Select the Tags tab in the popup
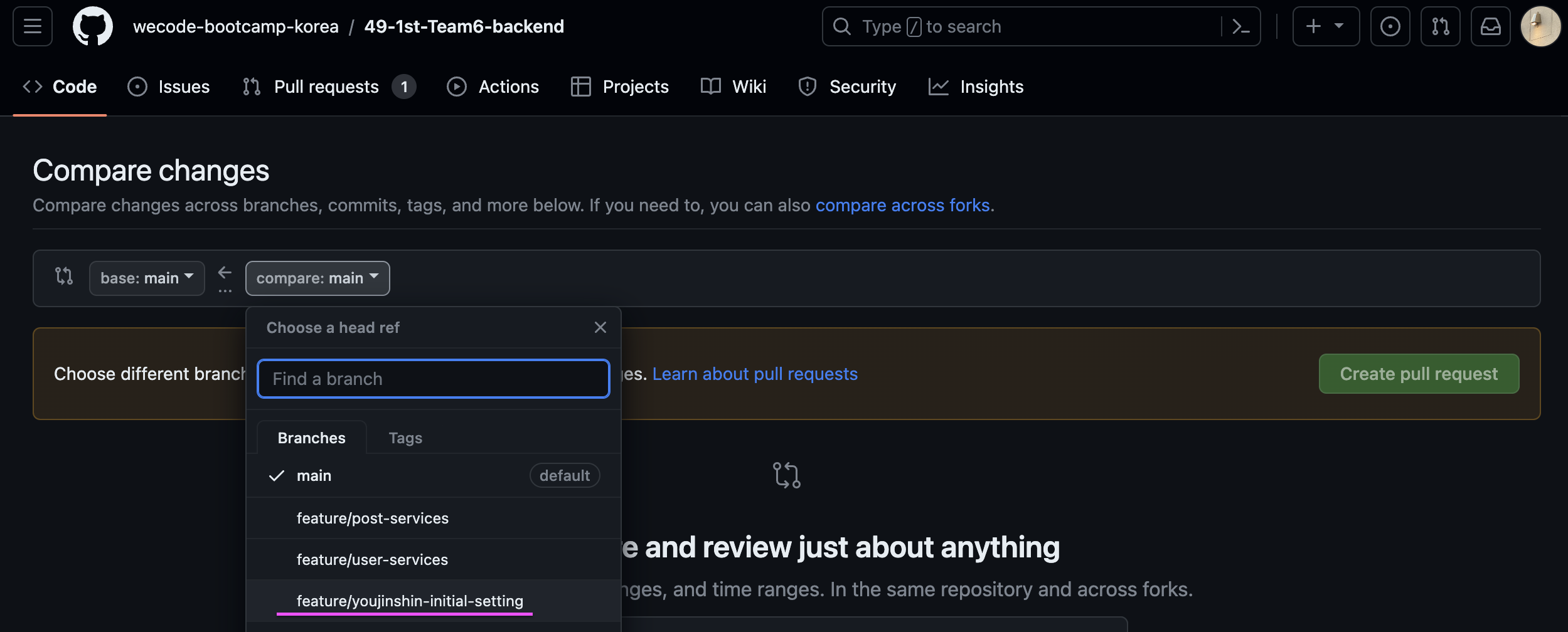 405,438
